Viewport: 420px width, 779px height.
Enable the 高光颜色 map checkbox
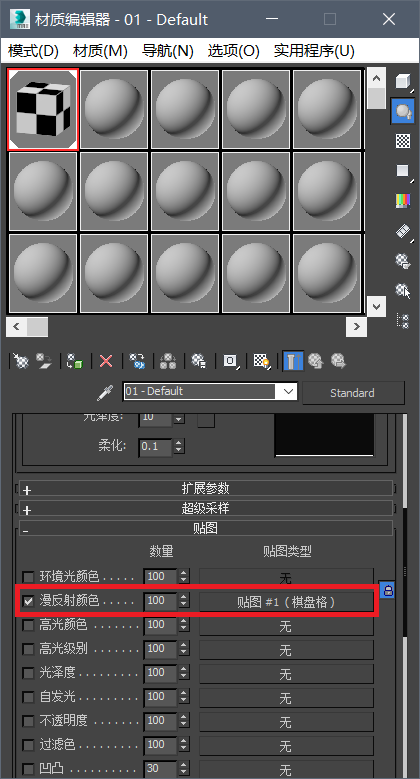point(28,625)
